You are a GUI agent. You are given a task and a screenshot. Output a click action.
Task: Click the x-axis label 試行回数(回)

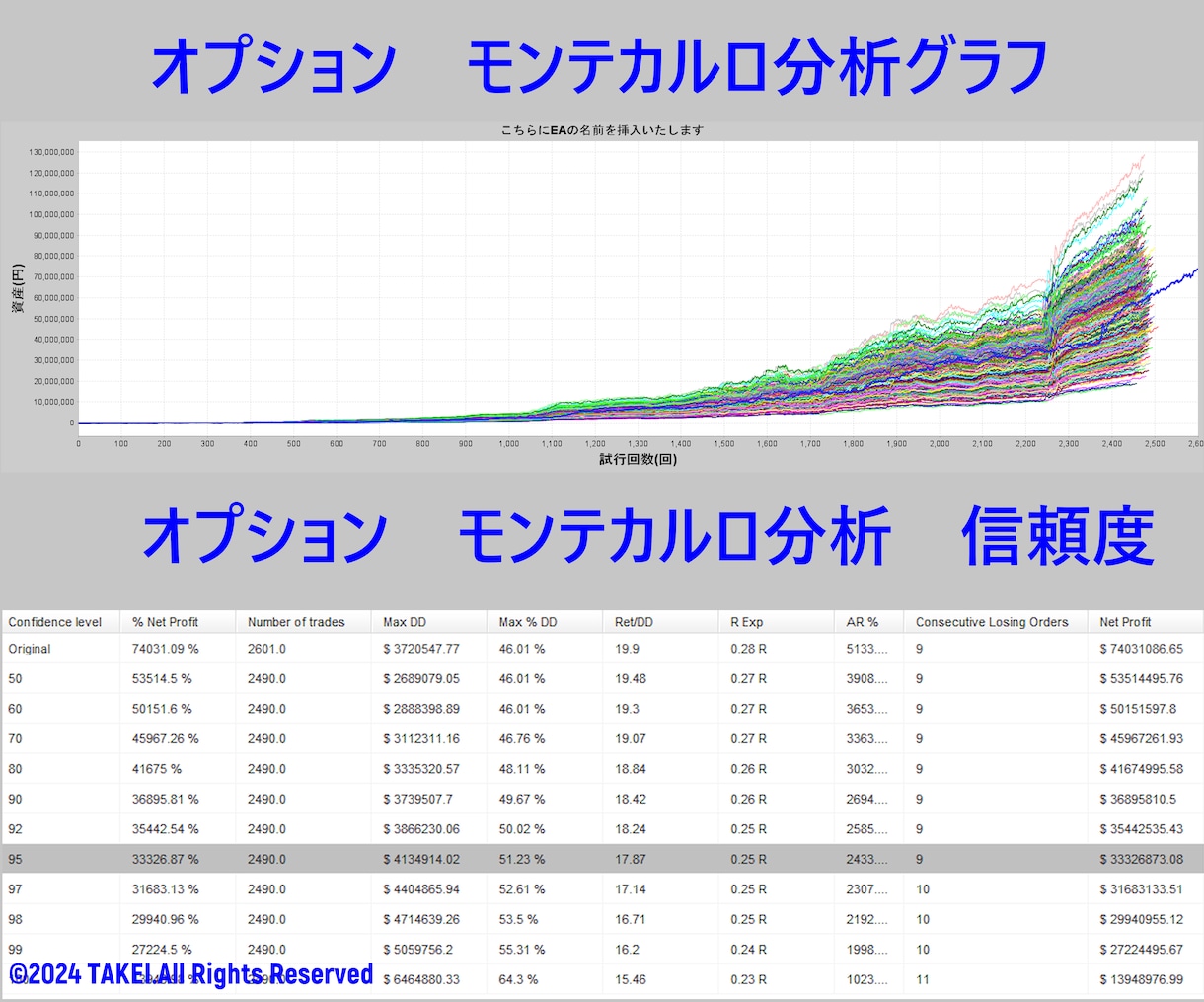click(x=639, y=459)
